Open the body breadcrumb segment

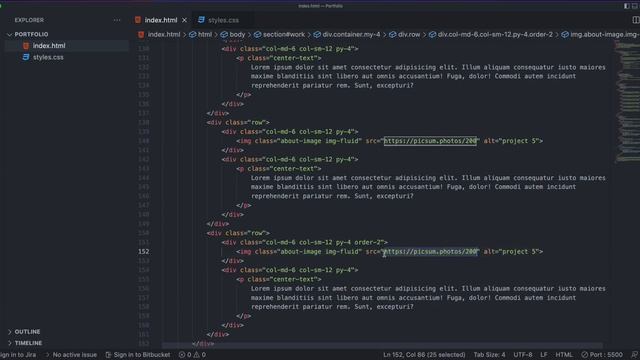[237, 35]
